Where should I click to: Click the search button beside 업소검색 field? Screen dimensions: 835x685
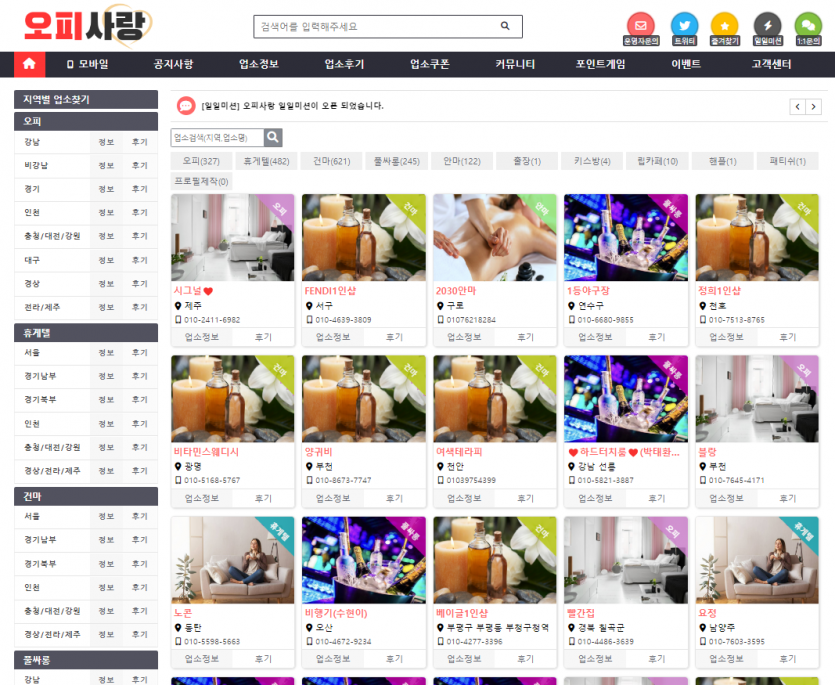[x=273, y=138]
